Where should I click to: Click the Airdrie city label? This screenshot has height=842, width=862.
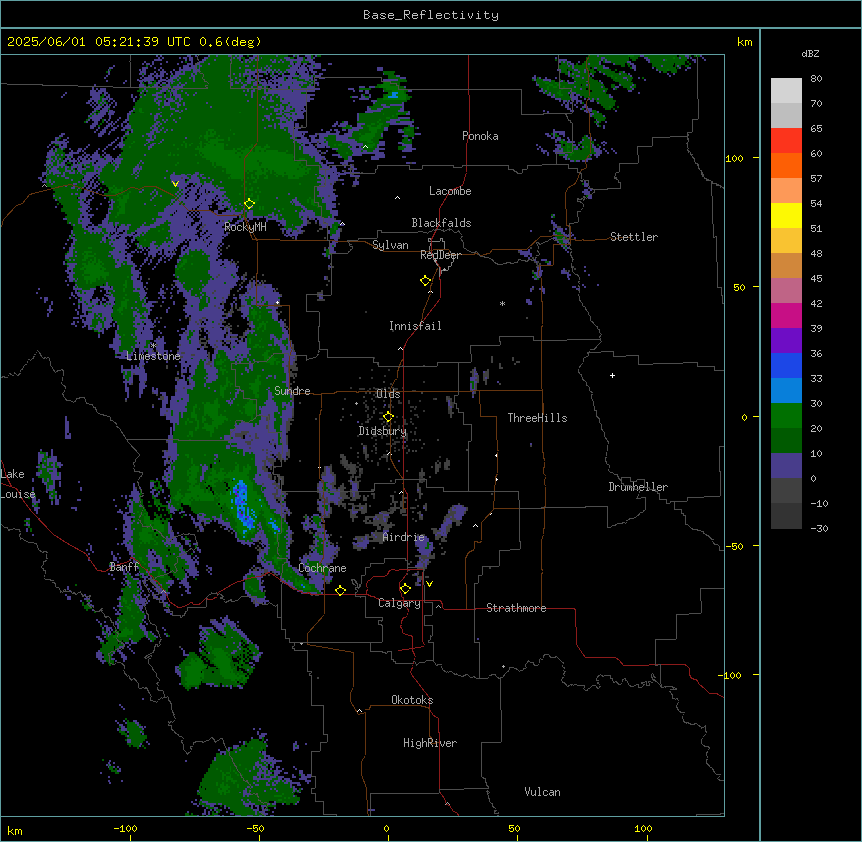click(404, 537)
